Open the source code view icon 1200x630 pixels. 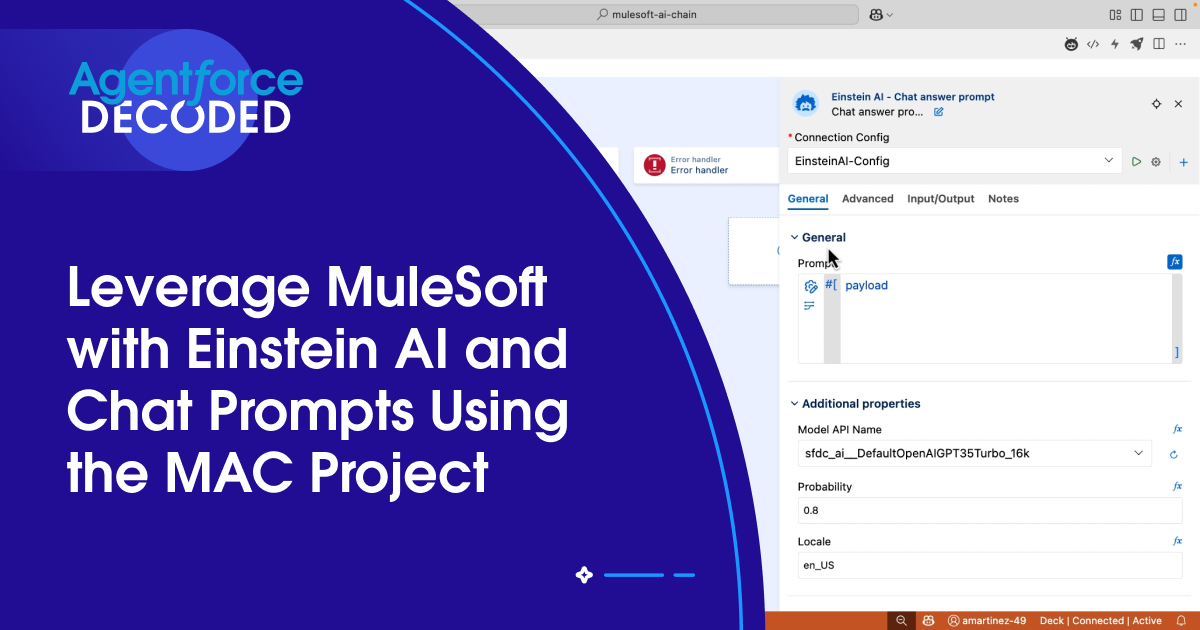click(x=1093, y=44)
